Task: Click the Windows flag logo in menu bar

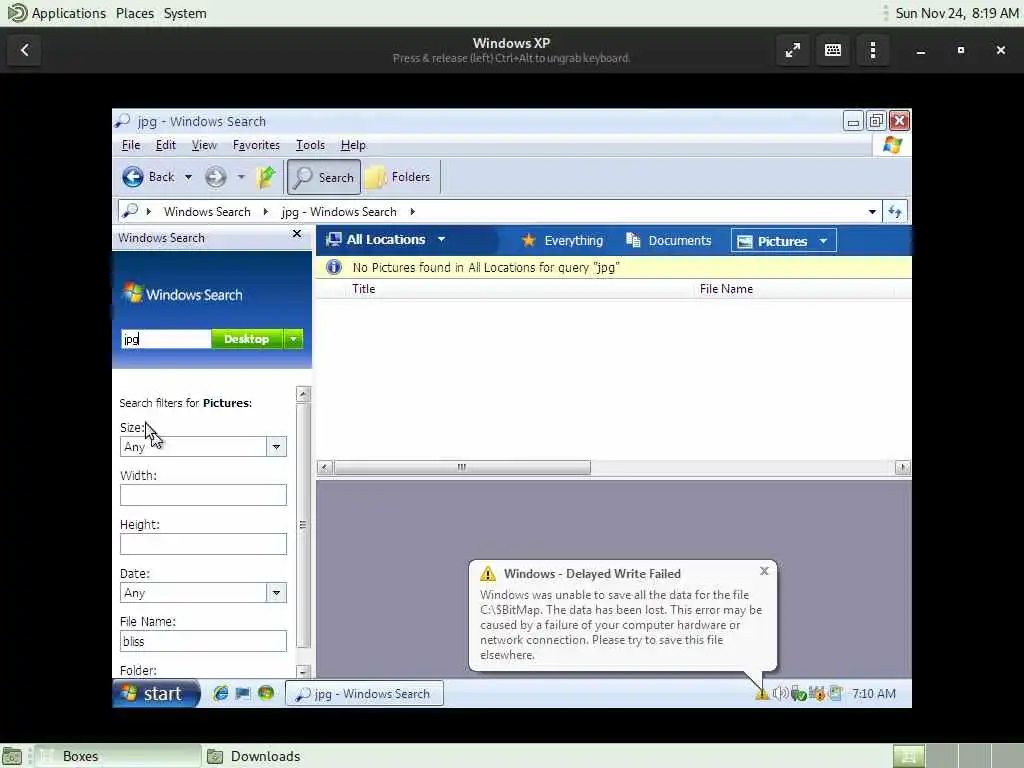Action: tap(892, 145)
